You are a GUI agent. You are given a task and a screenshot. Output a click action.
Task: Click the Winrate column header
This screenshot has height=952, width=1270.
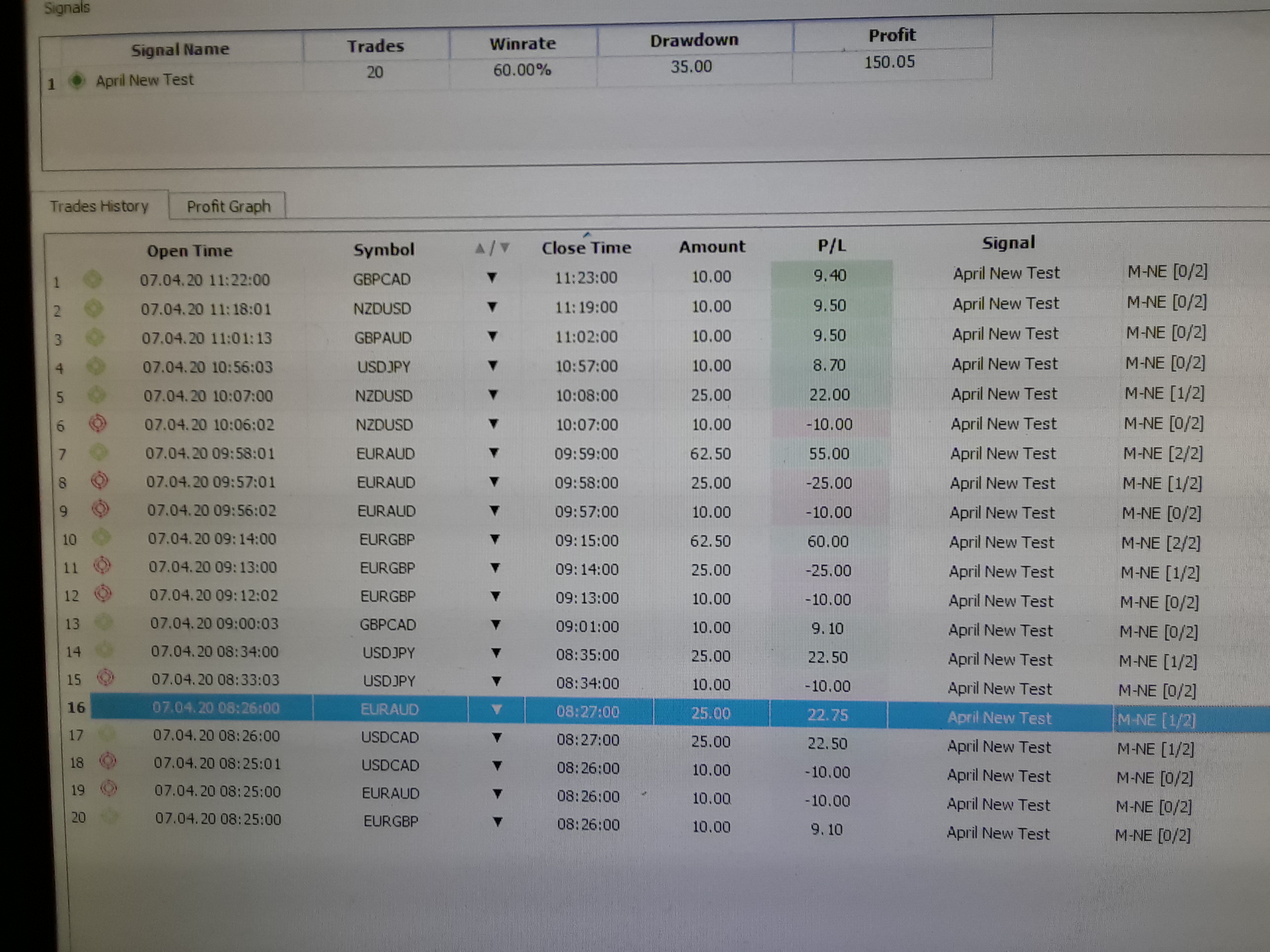[523, 44]
